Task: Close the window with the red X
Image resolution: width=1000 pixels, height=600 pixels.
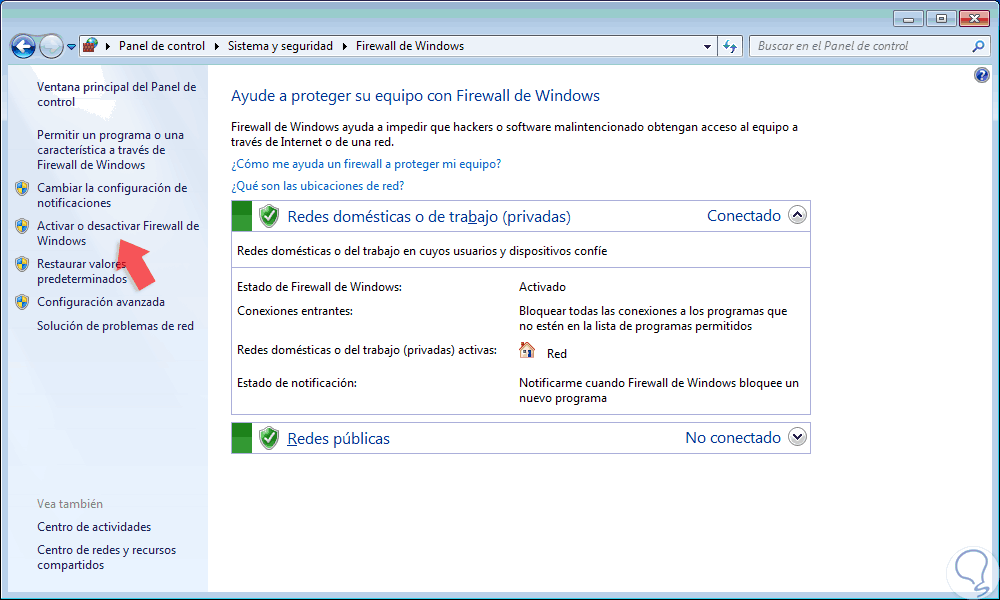Action: (x=974, y=18)
